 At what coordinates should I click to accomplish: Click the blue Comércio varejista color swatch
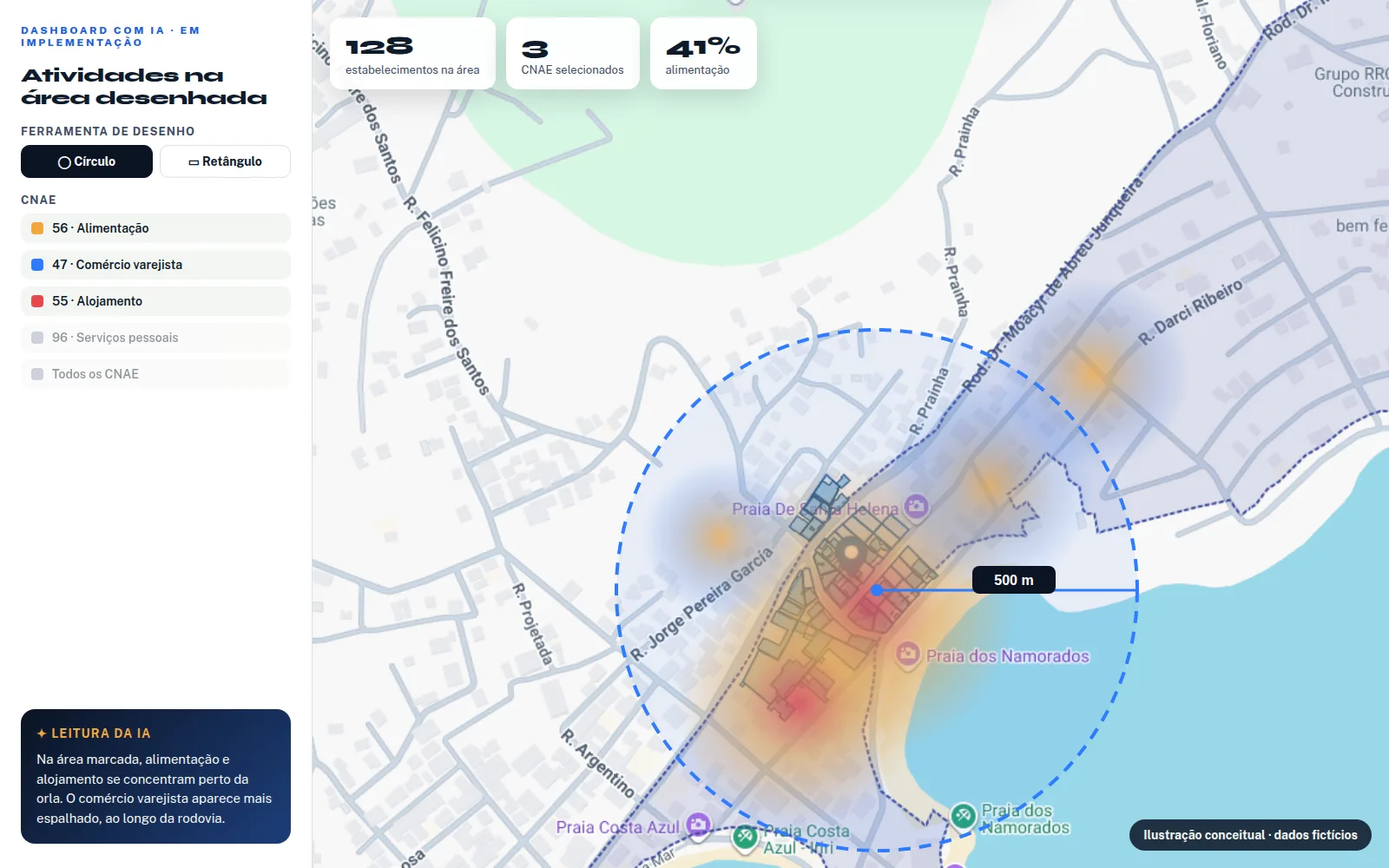click(x=37, y=265)
